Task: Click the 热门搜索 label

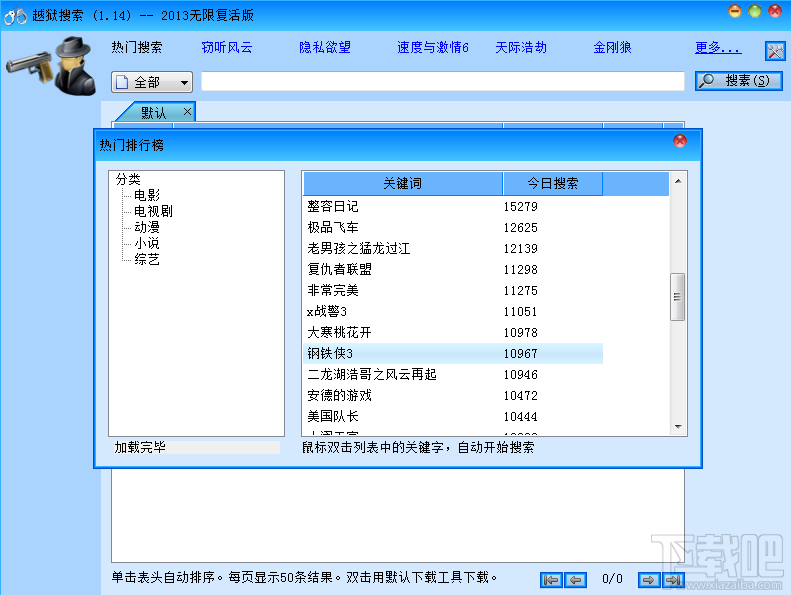Action: tap(137, 47)
